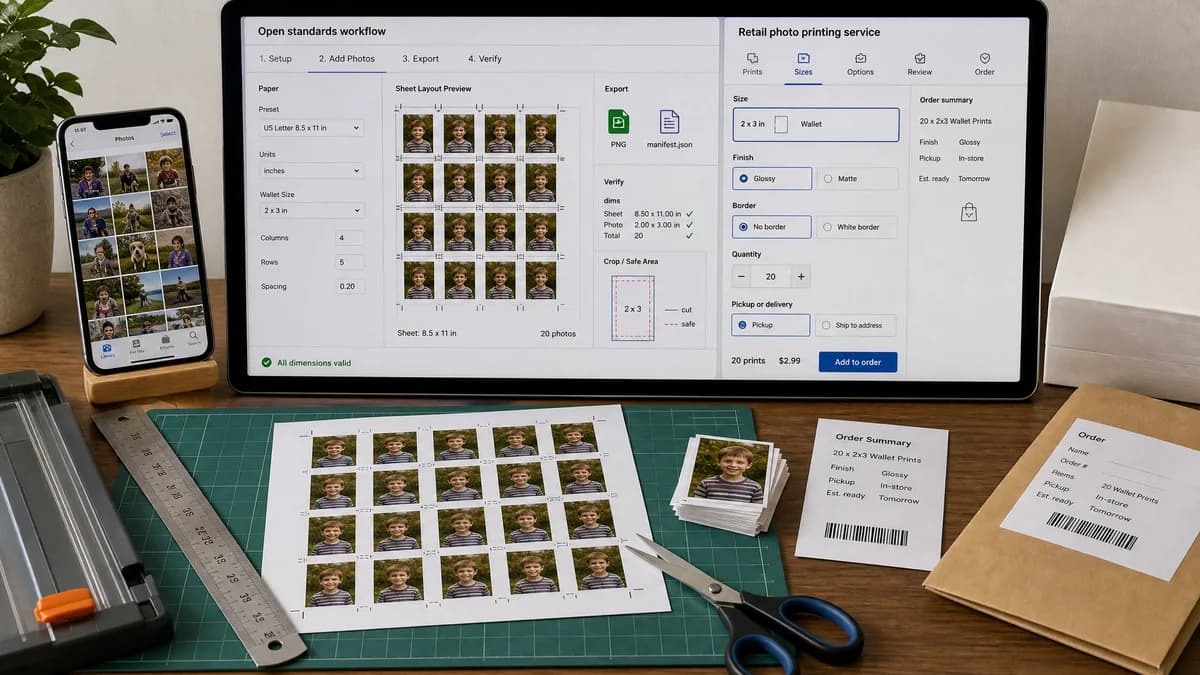
Task: Click the 'Sheet: 8.5 x 11 in' label
Action: tap(428, 334)
